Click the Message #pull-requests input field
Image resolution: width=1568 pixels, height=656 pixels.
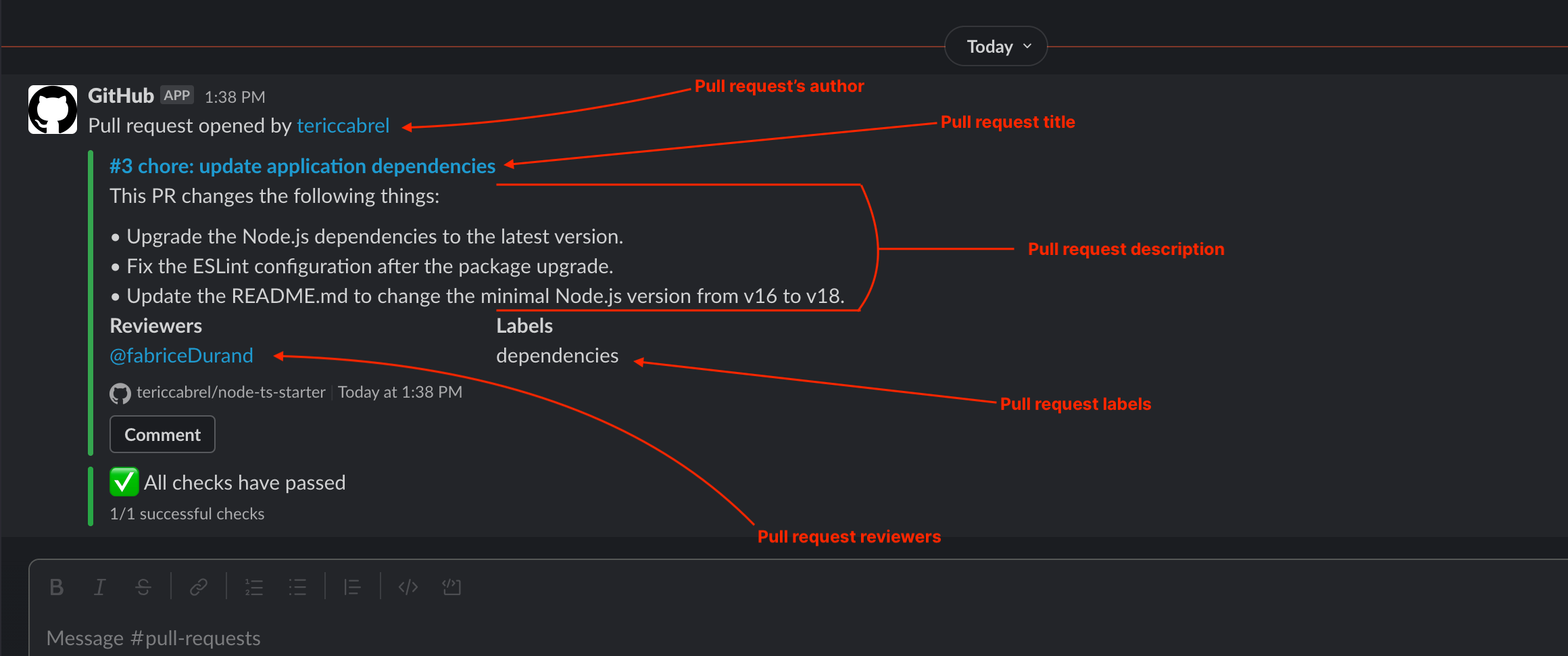pyautogui.click(x=153, y=637)
